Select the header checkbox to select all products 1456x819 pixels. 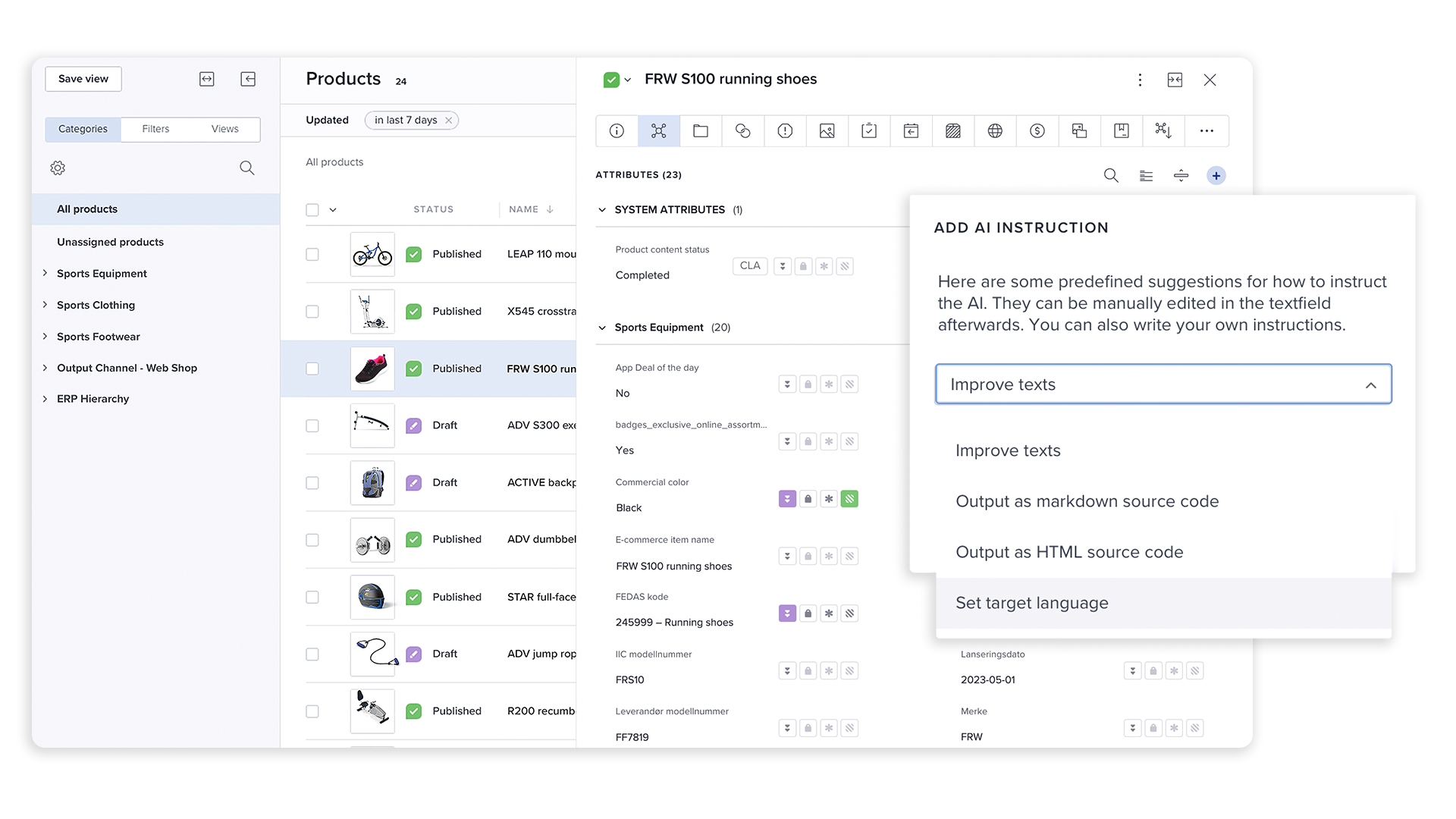[312, 209]
